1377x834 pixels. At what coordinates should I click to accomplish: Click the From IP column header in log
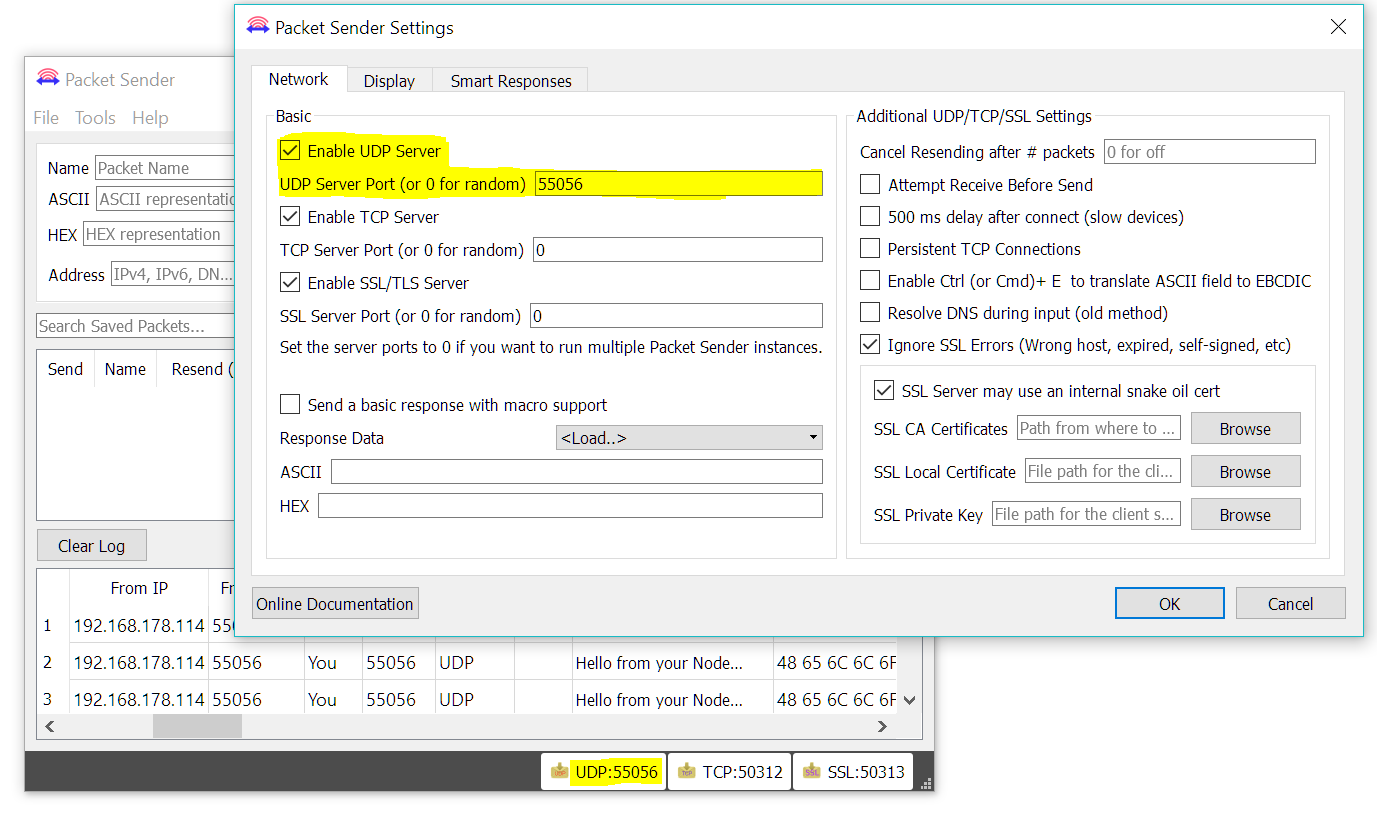click(139, 588)
